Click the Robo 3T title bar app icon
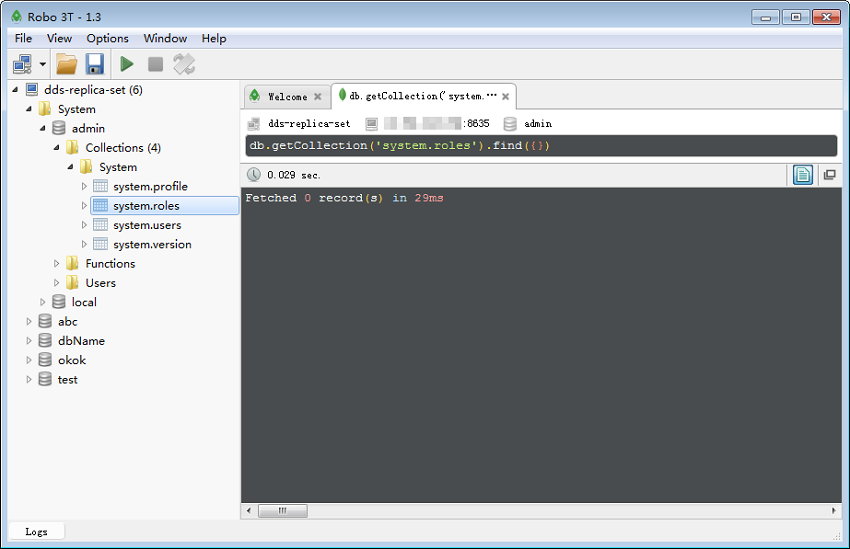Image resolution: width=850 pixels, height=549 pixels. (16, 16)
